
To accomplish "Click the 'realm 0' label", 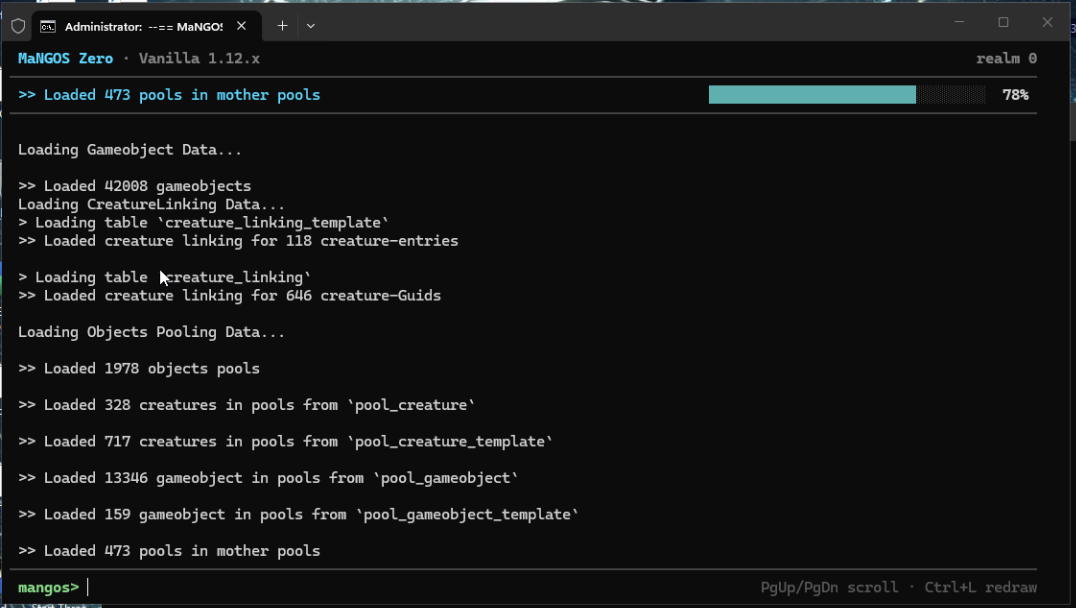I will coord(1006,58).
